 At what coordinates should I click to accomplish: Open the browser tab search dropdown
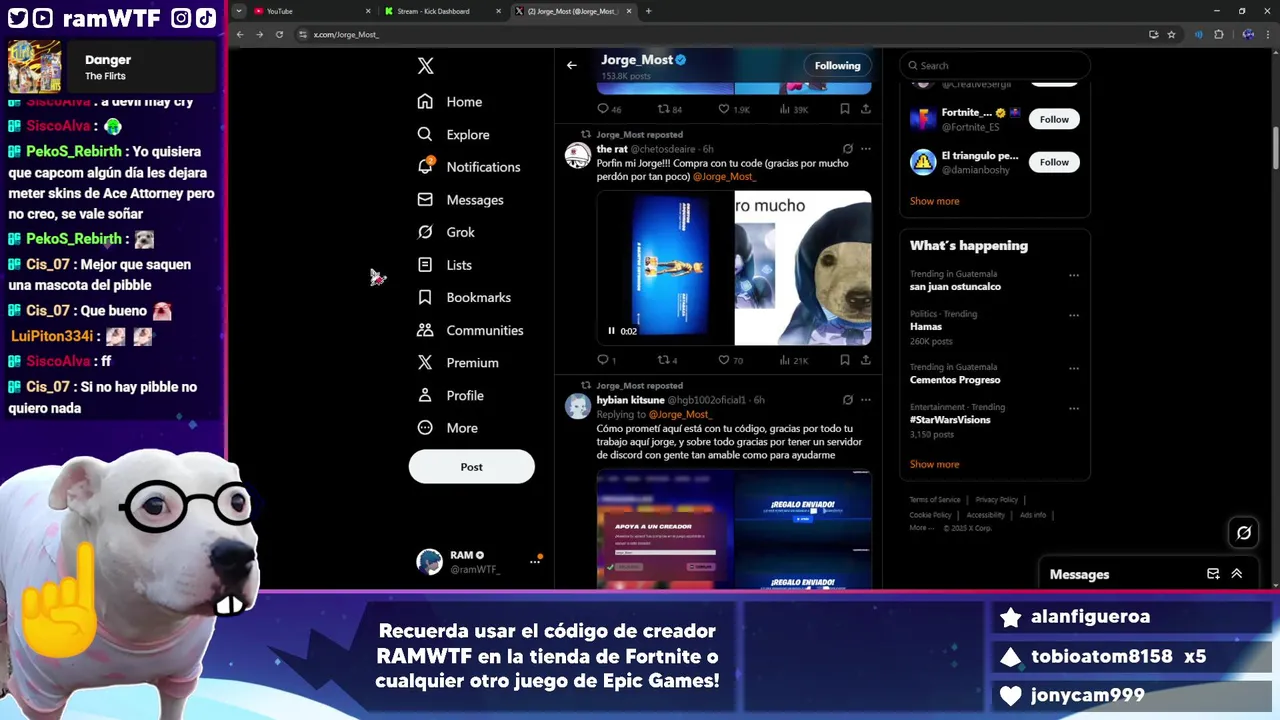click(x=238, y=11)
